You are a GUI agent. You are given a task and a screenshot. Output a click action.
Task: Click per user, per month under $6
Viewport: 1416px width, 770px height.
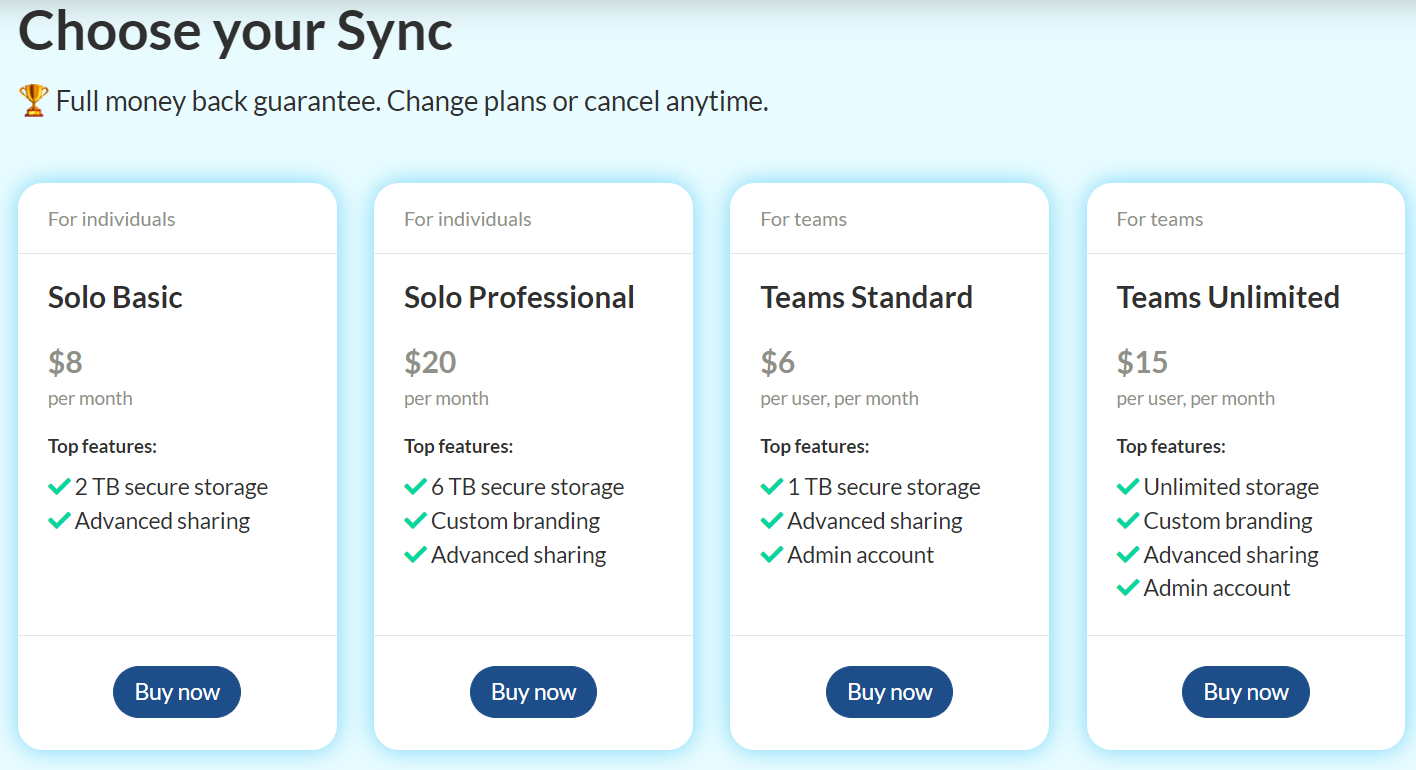click(x=839, y=398)
